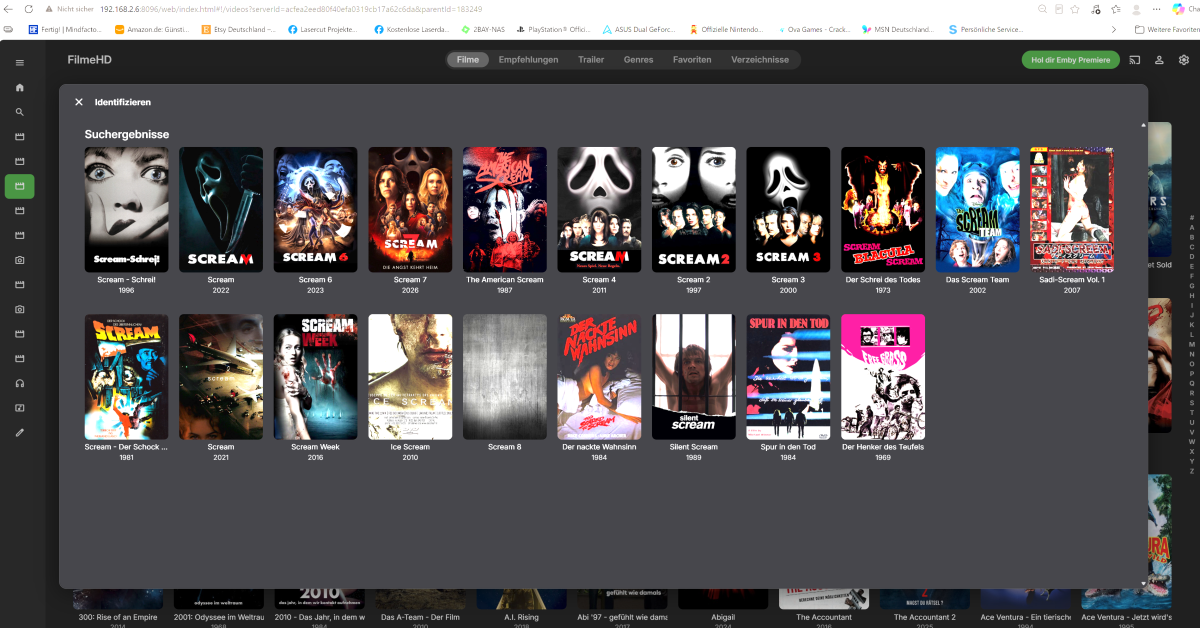Open the music note library icon in sidebar
The height and width of the screenshot is (628, 1200).
tap(19, 408)
